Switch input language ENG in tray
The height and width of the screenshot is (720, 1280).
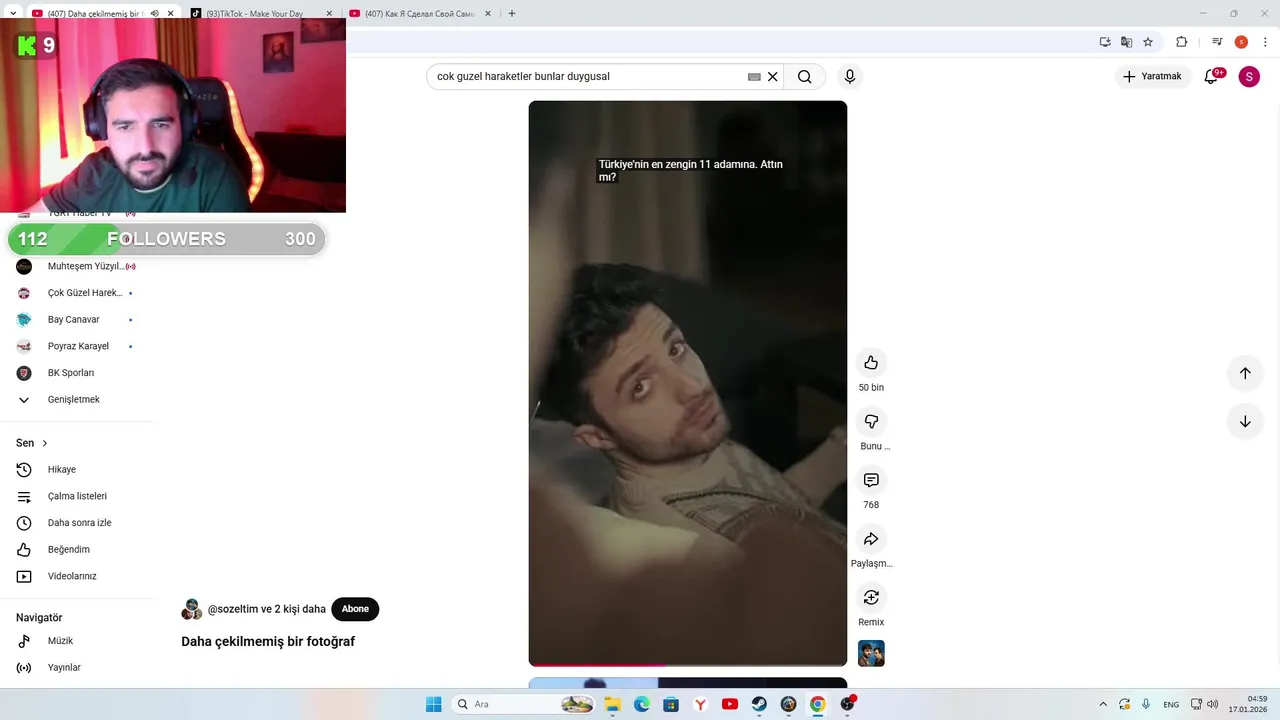[1170, 704]
